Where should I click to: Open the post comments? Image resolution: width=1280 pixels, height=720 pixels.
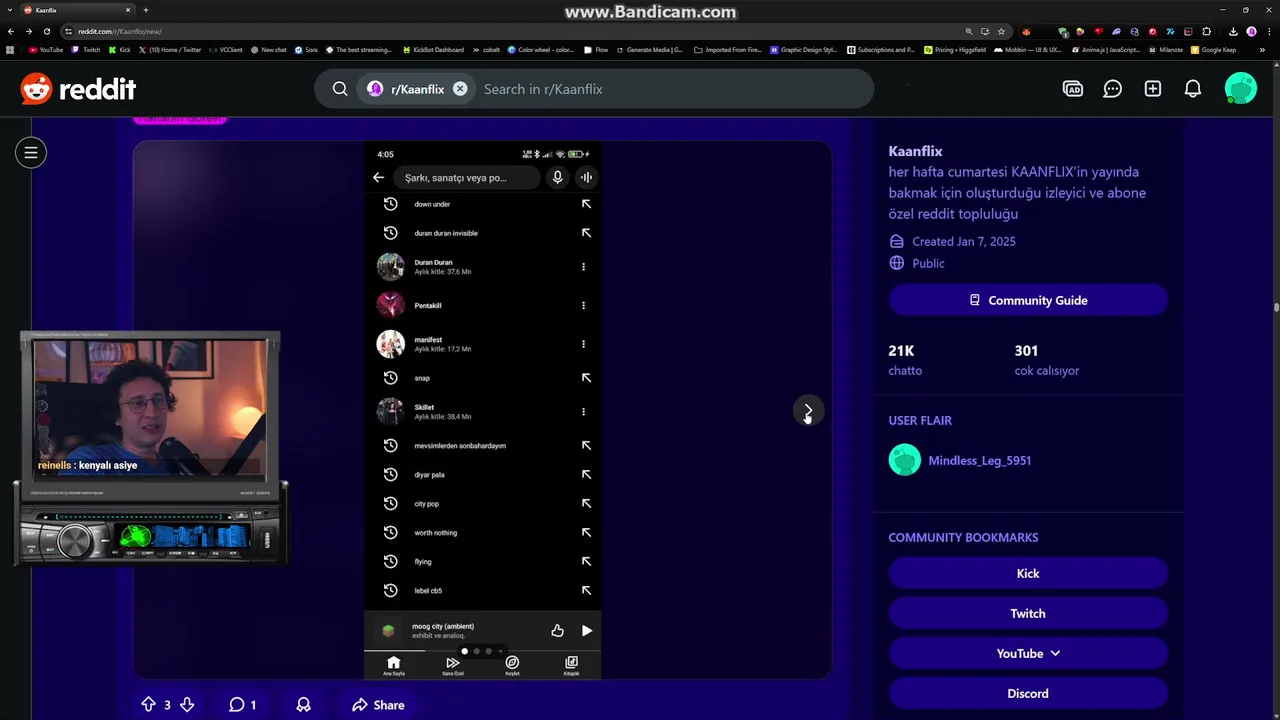pos(243,705)
